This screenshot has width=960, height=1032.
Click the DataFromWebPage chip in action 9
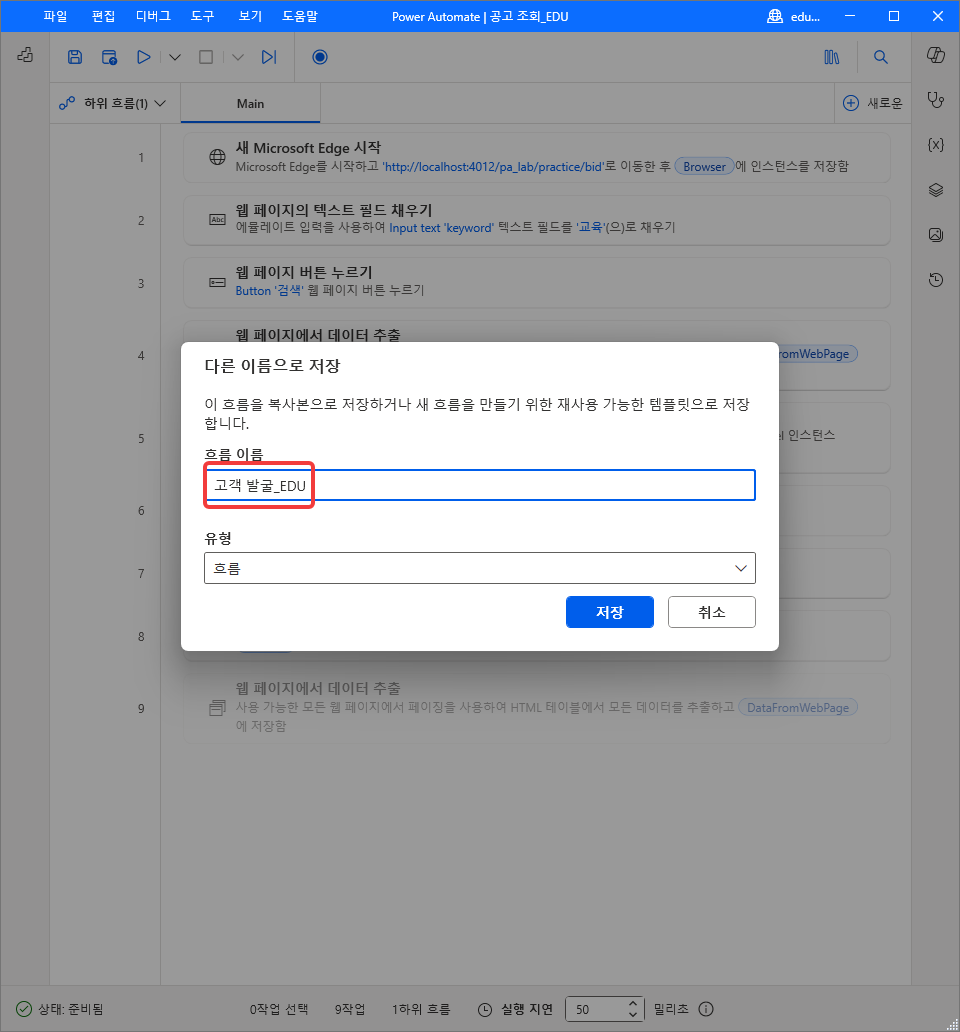[x=798, y=708]
